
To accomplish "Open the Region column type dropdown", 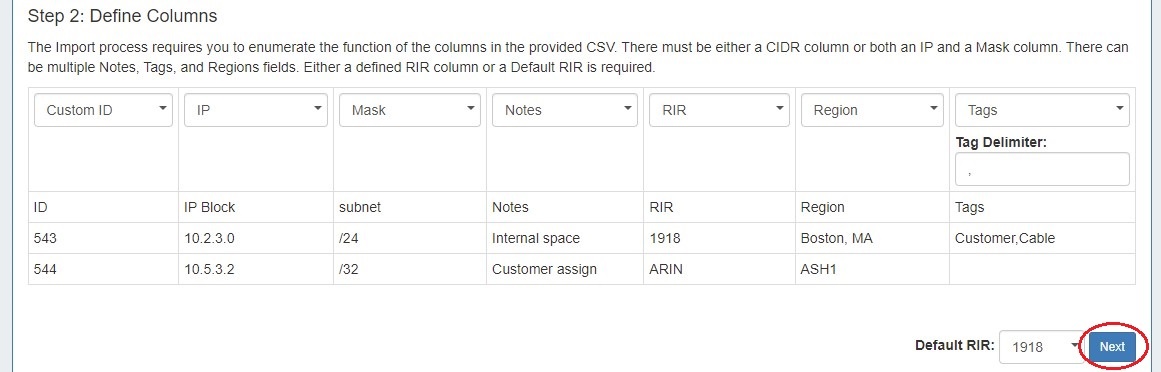I will pyautogui.click(x=872, y=110).
